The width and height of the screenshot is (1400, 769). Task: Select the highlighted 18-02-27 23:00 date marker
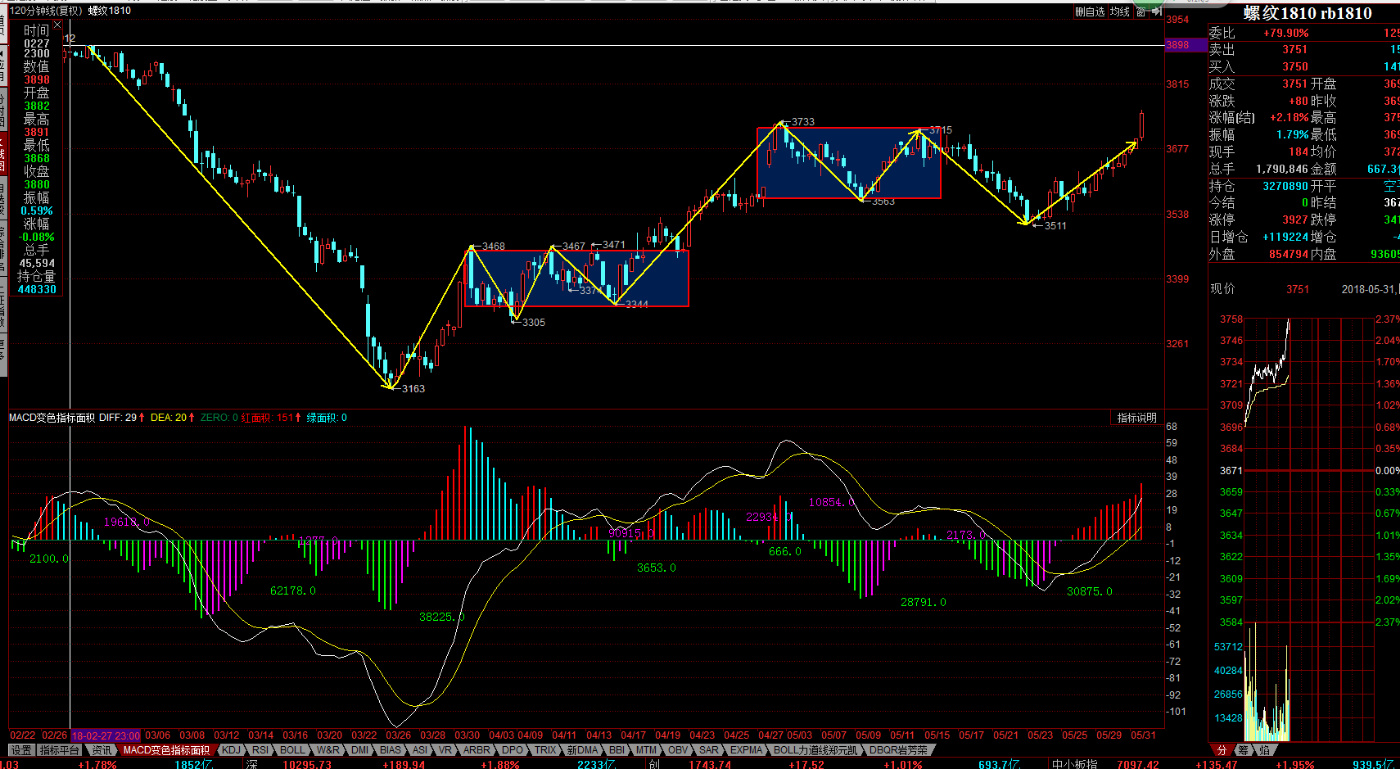tap(105, 735)
